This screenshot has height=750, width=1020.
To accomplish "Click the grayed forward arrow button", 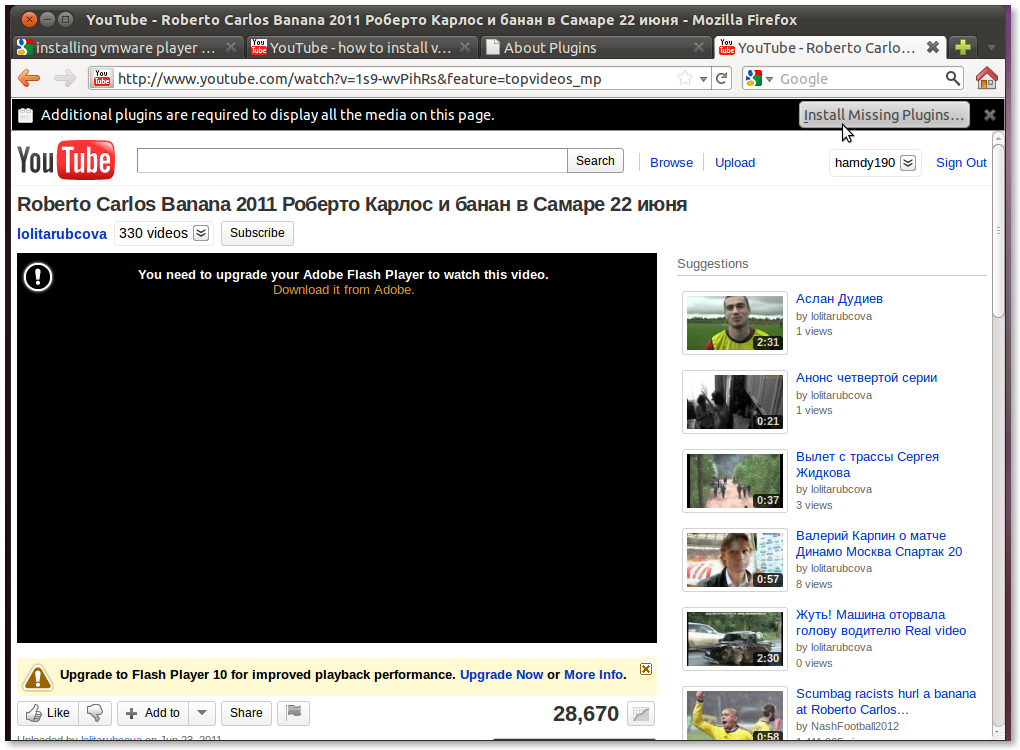I will tap(64, 79).
